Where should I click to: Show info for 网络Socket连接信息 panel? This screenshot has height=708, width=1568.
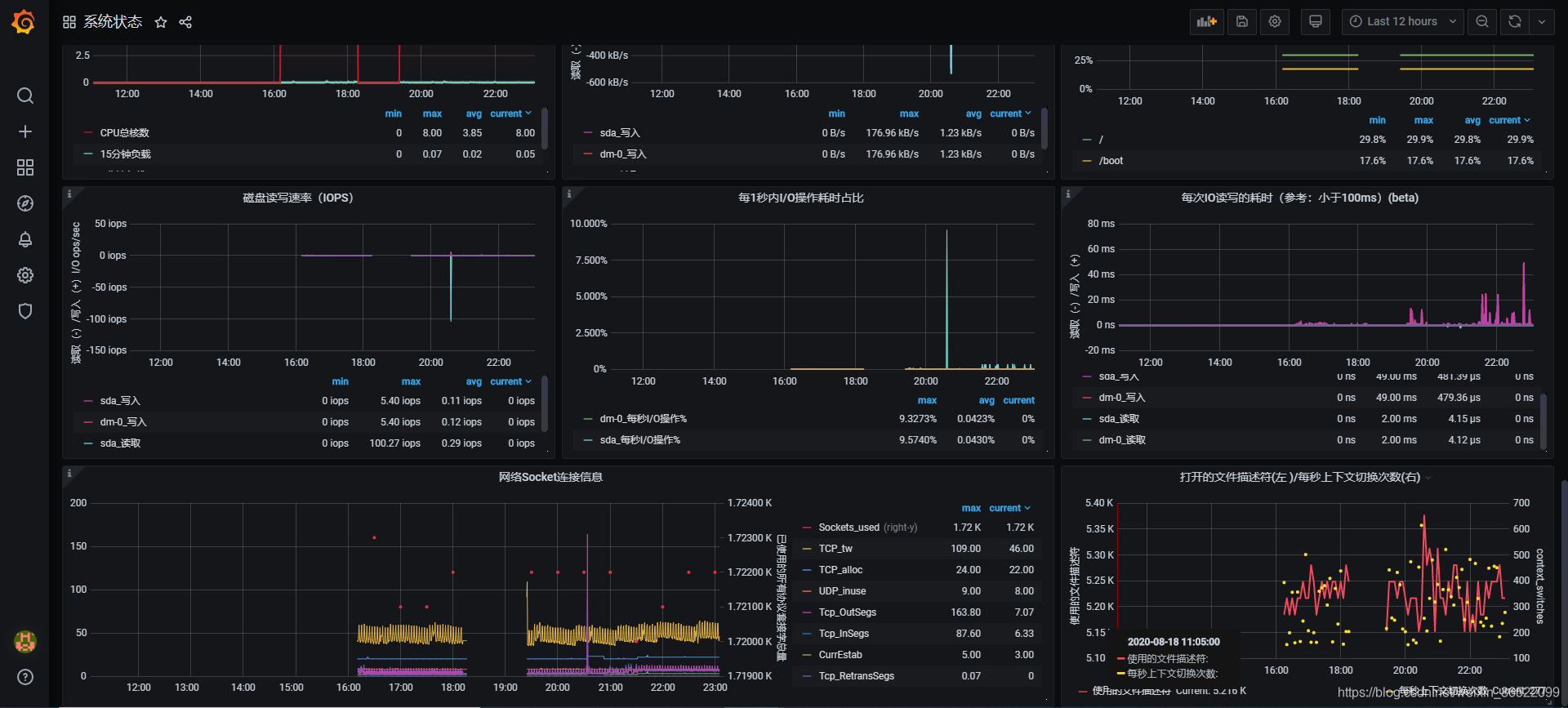69,474
